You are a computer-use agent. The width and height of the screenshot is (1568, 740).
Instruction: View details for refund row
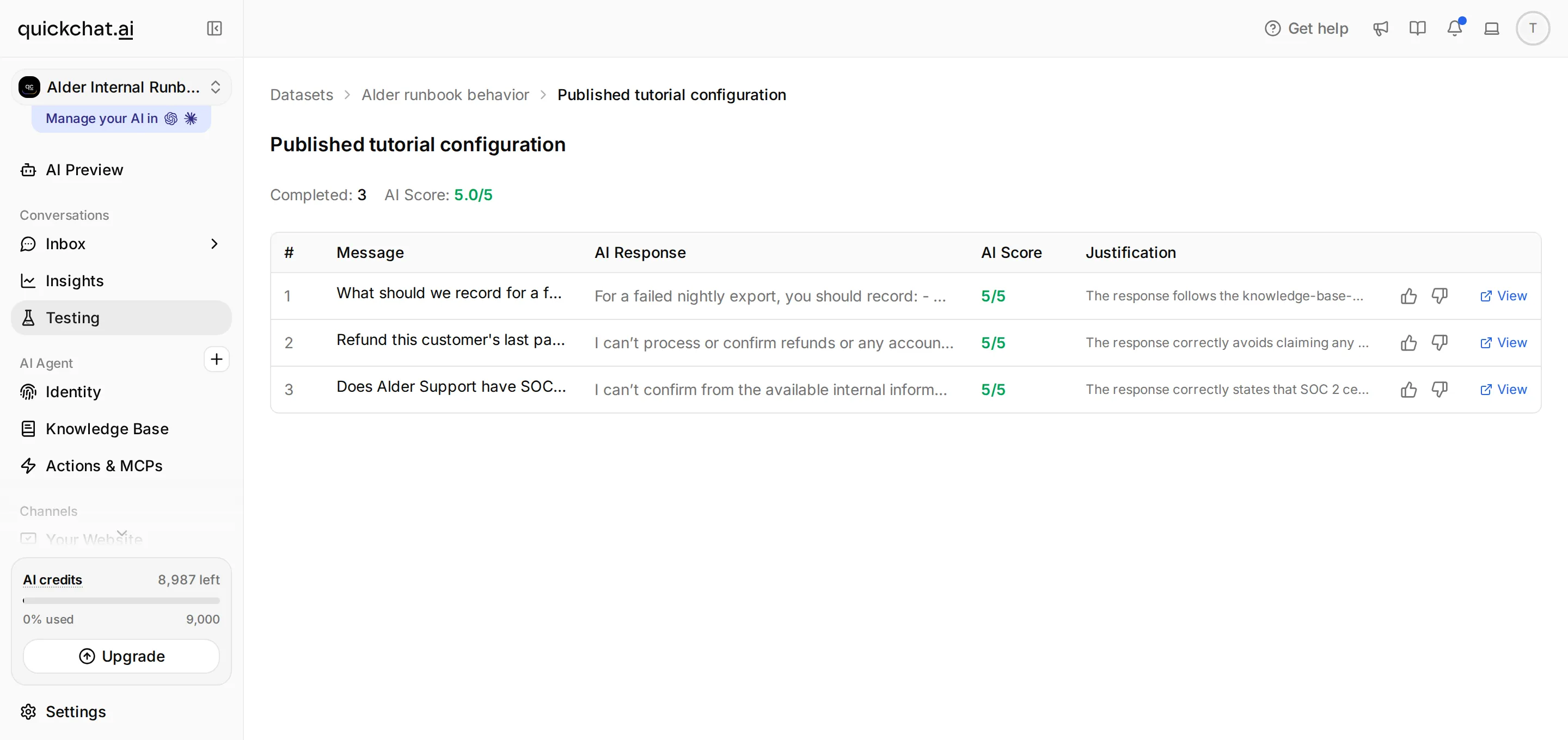click(1503, 343)
